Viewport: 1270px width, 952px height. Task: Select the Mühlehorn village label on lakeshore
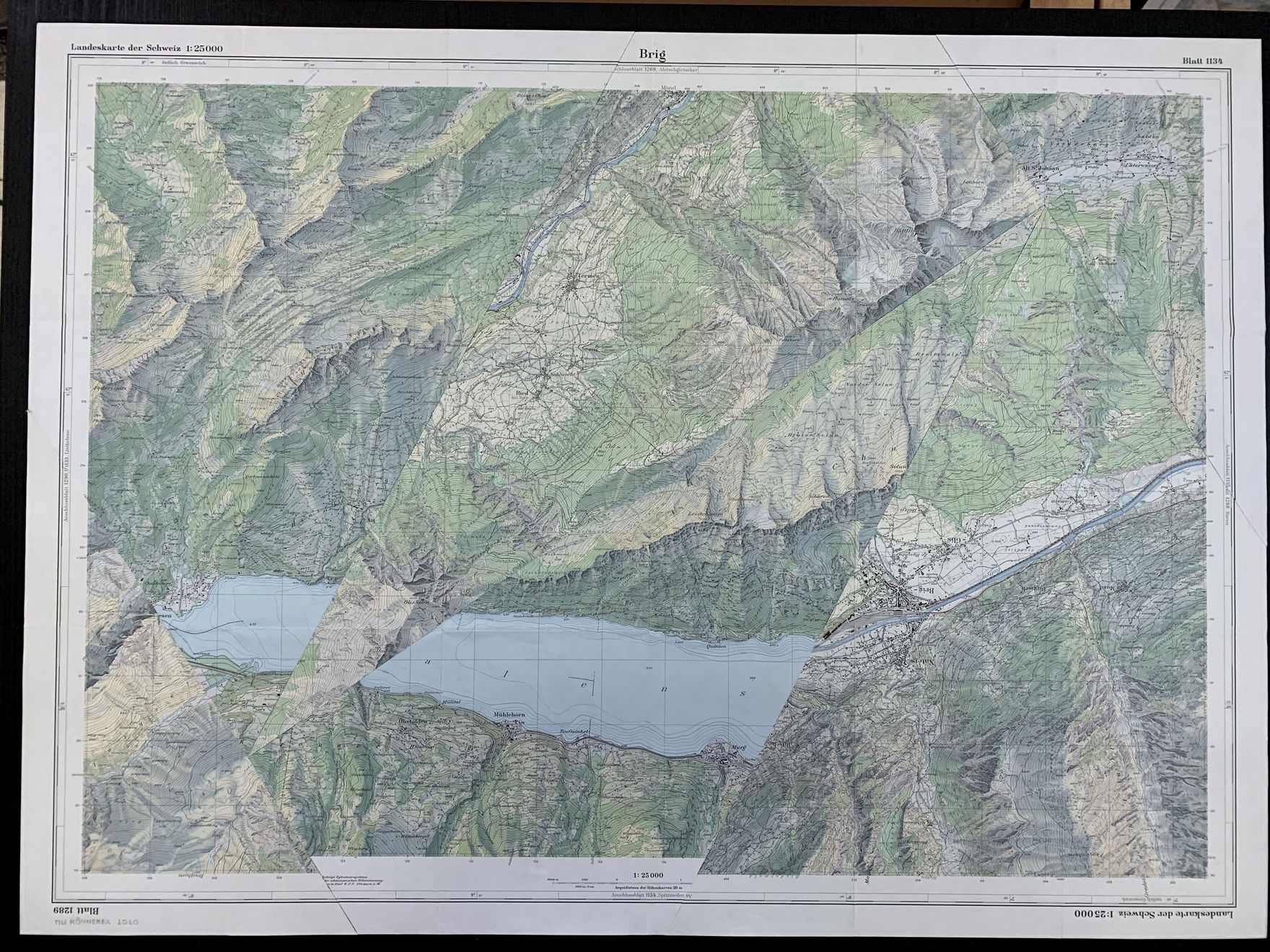coord(509,715)
